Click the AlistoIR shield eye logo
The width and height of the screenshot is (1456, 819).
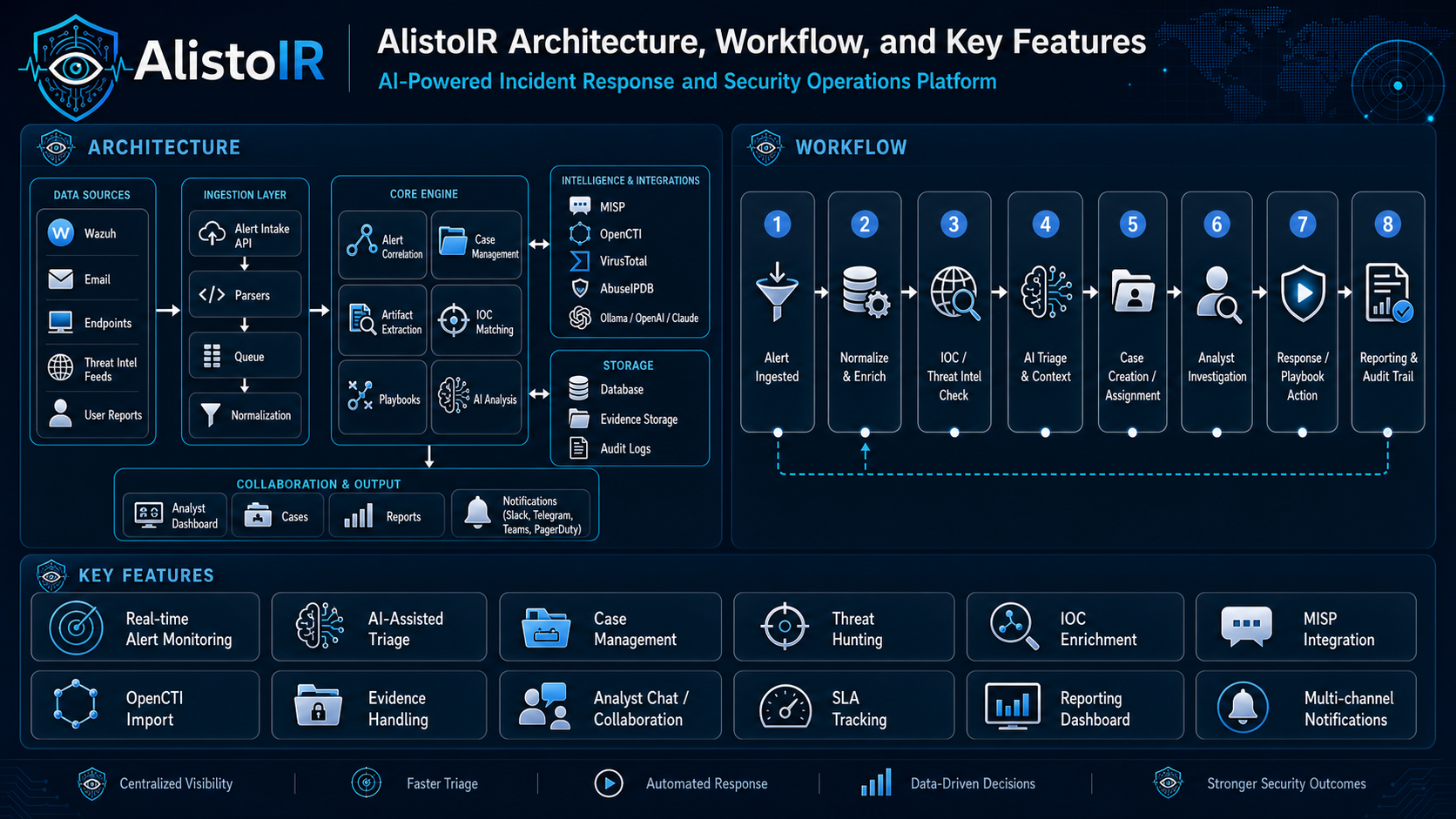pos(76,67)
